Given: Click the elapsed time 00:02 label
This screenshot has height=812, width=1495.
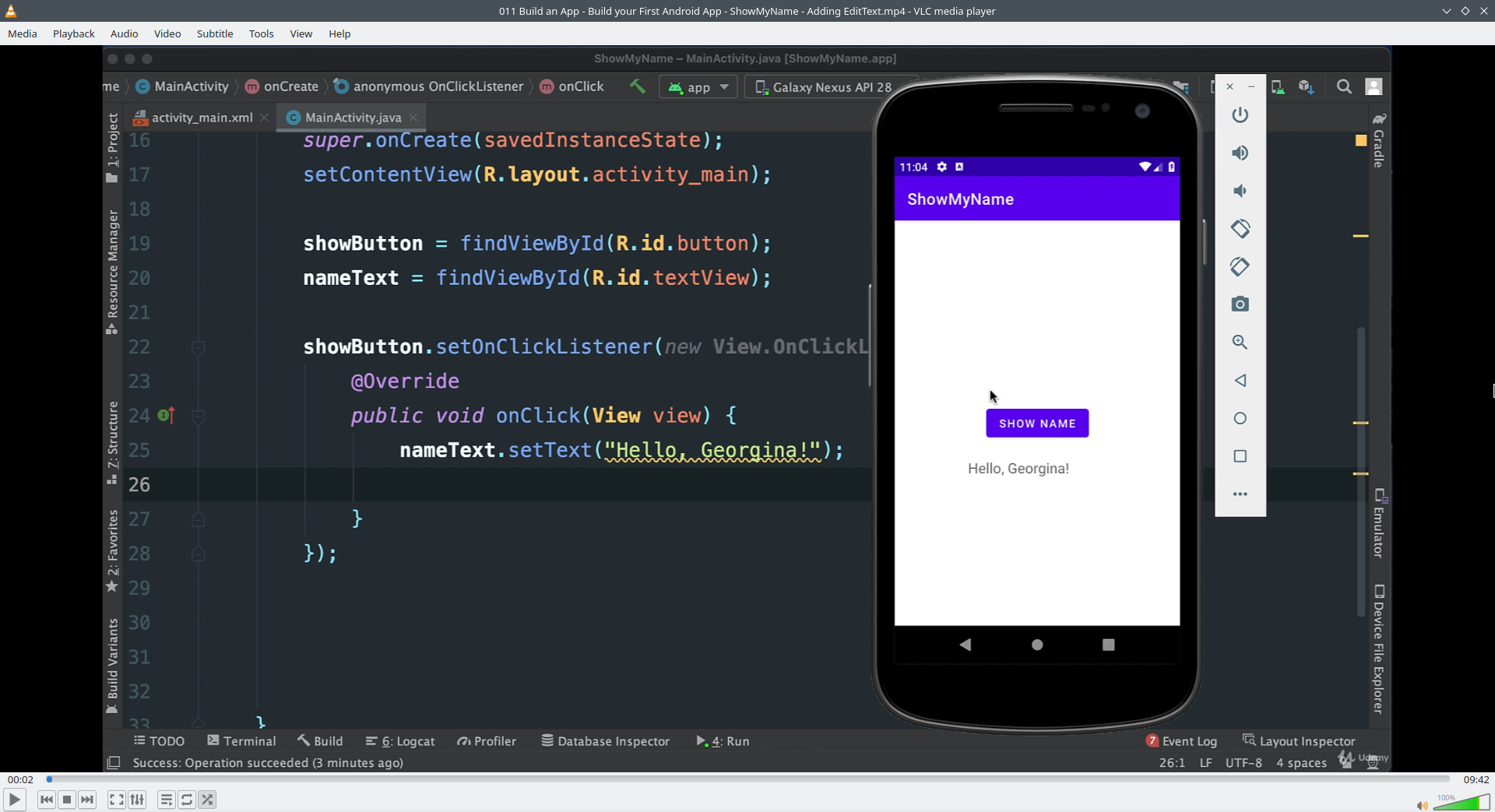Looking at the screenshot, I should click(20, 779).
